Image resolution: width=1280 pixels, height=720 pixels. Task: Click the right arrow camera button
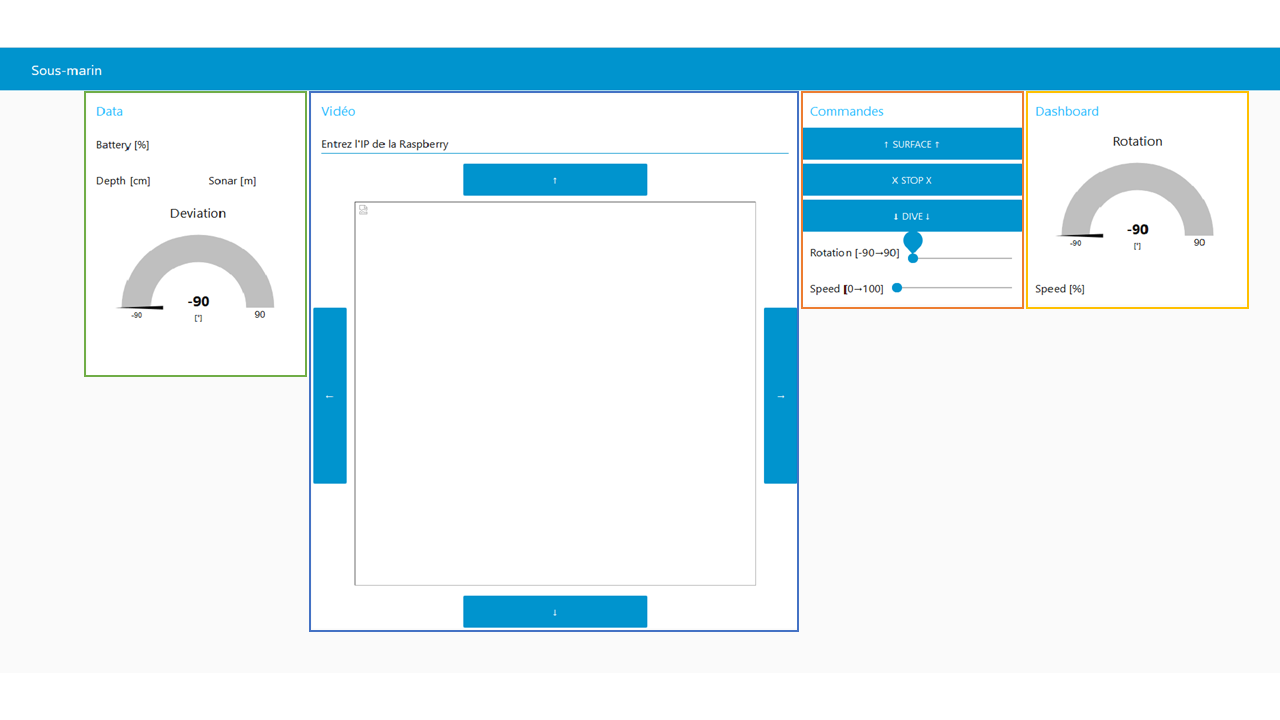point(781,396)
